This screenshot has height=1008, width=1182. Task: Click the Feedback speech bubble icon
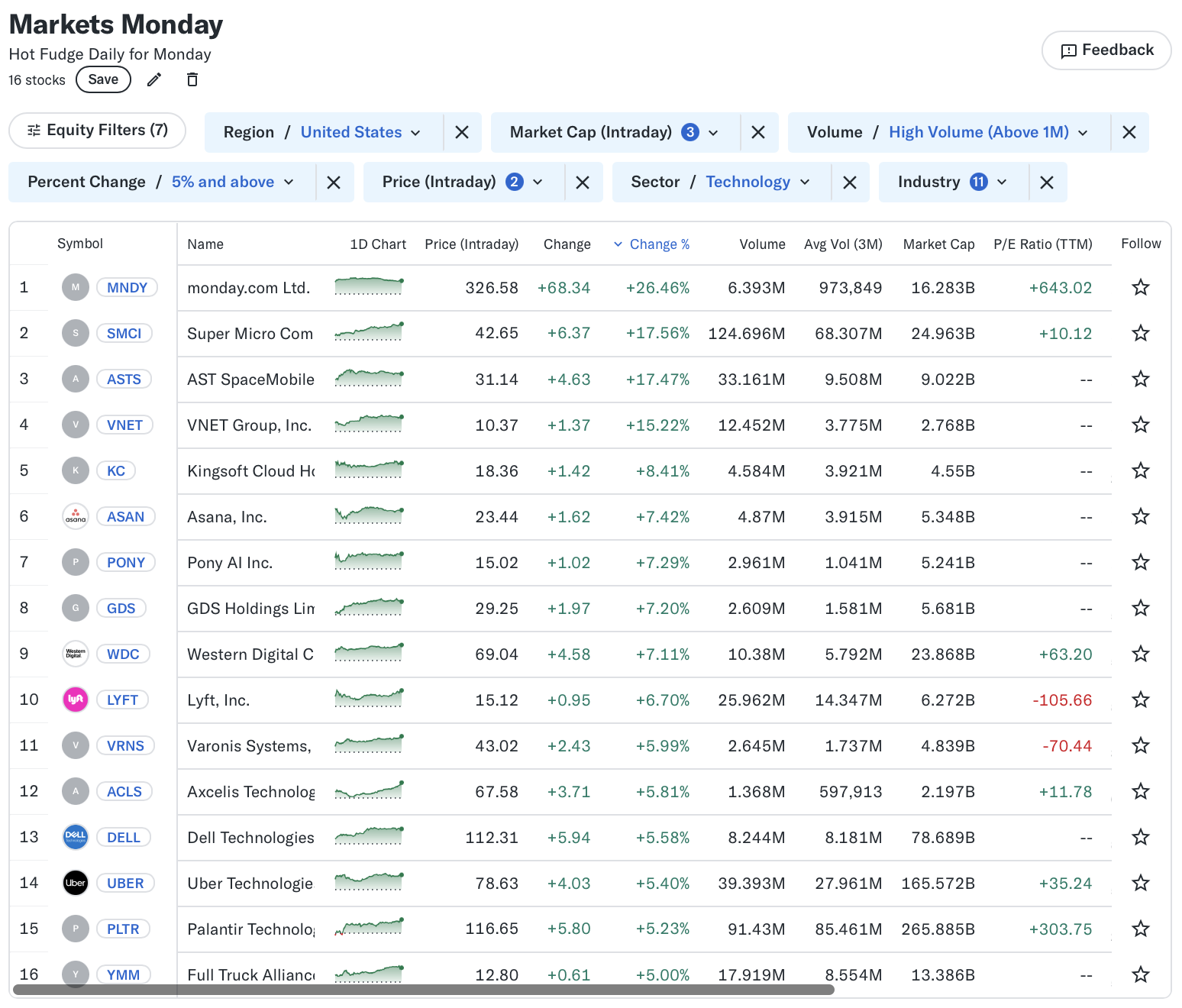(x=1068, y=50)
